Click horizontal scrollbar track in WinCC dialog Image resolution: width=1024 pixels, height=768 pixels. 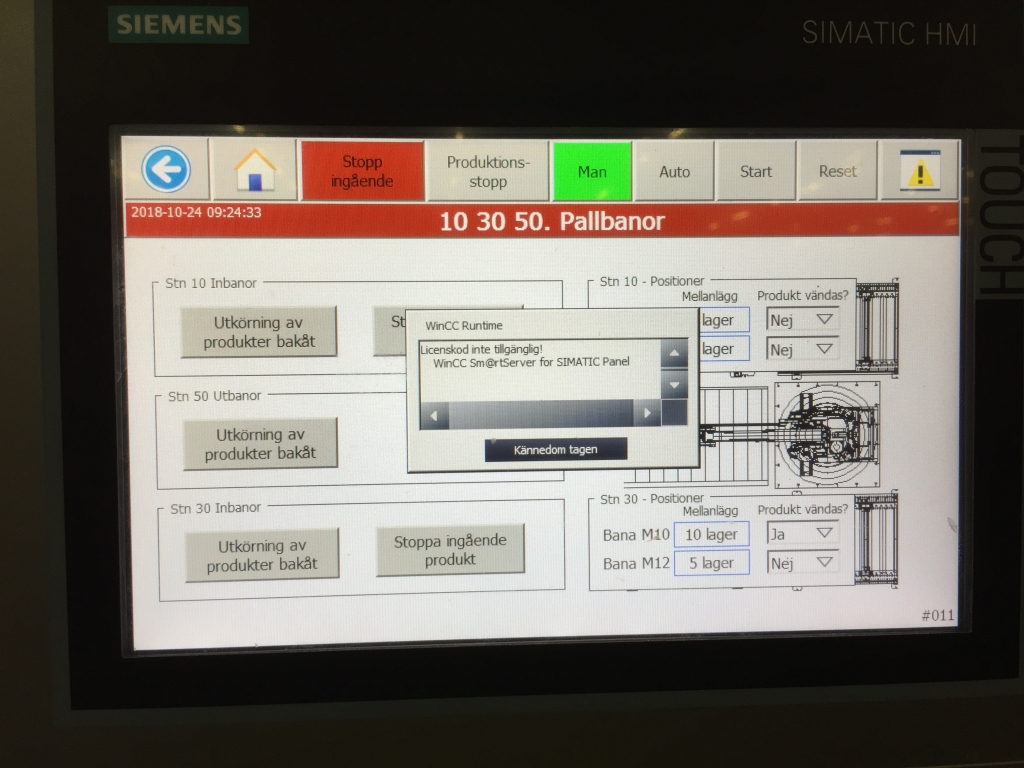point(541,414)
